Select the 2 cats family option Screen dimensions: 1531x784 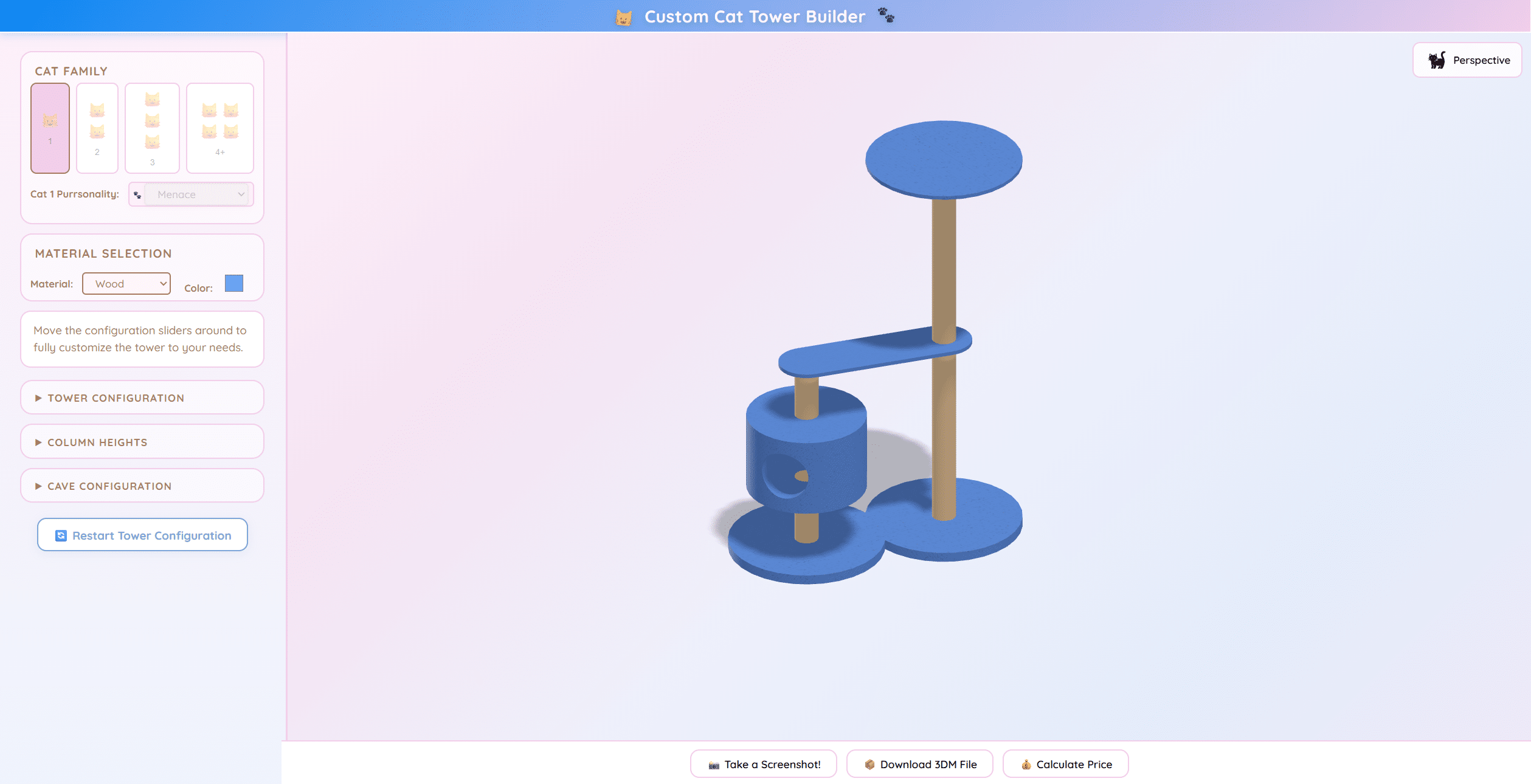(97, 128)
